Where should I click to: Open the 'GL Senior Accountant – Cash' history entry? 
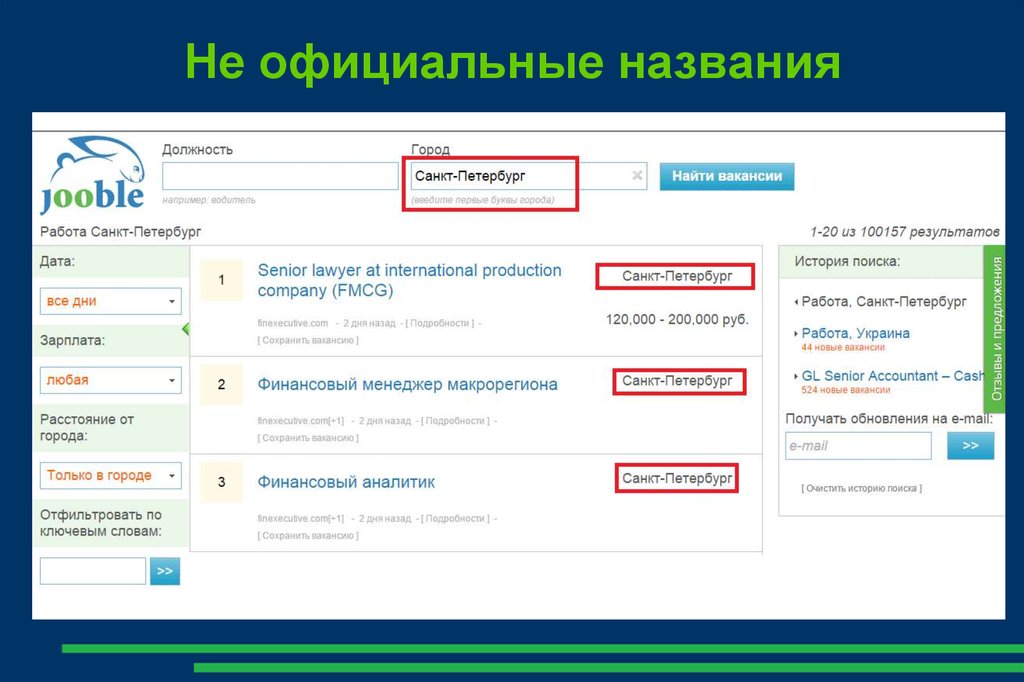click(x=889, y=376)
